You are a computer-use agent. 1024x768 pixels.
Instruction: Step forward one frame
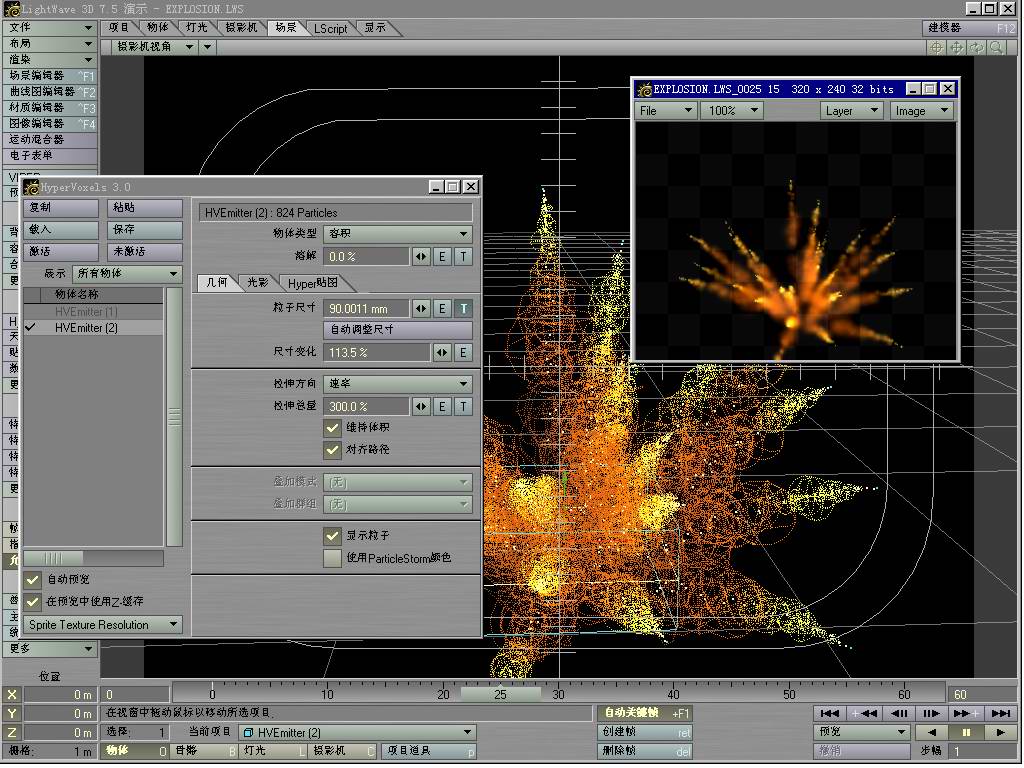click(933, 714)
